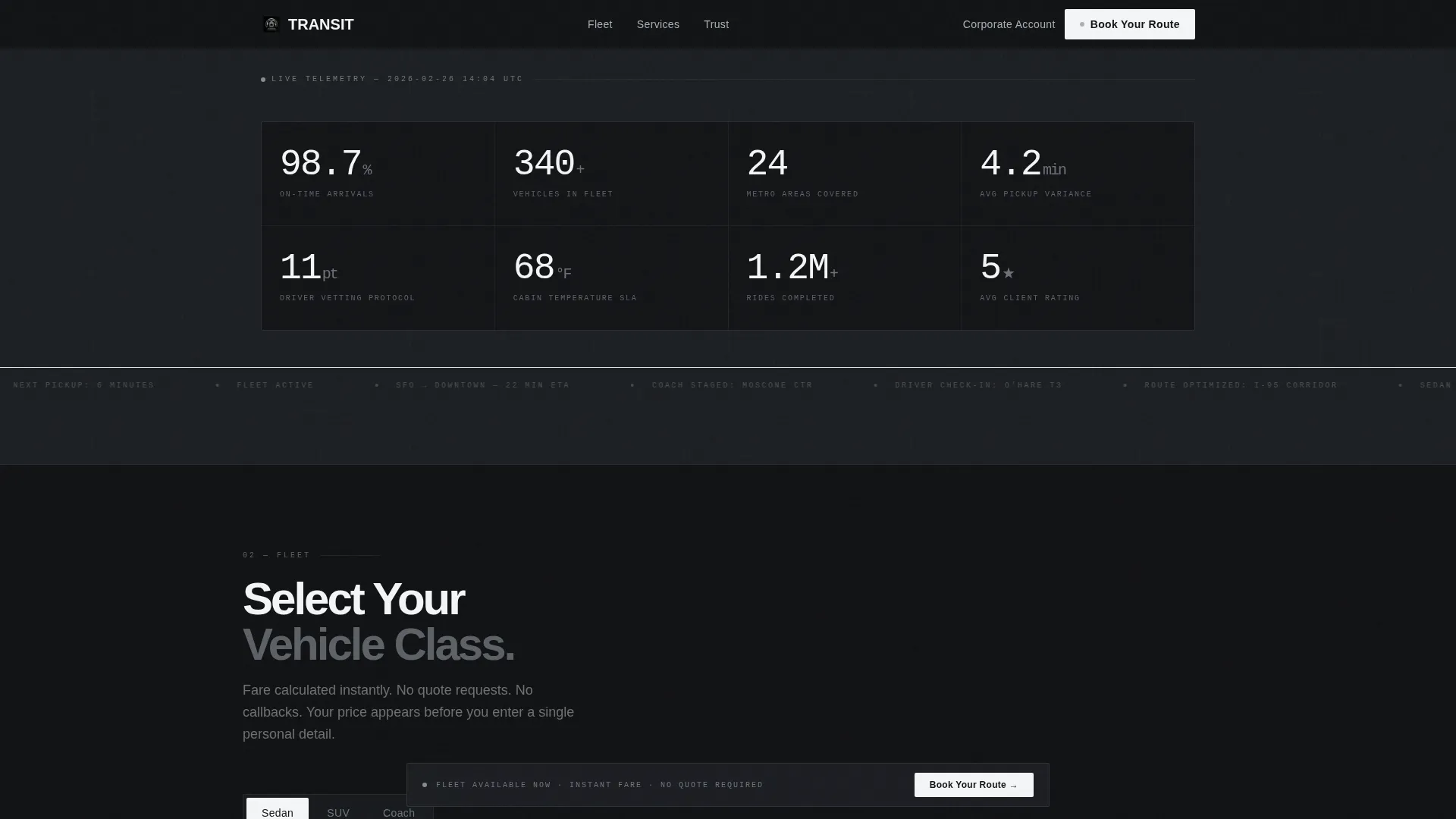Open the Fleet nav item
Image resolution: width=1456 pixels, height=819 pixels.
[600, 24]
